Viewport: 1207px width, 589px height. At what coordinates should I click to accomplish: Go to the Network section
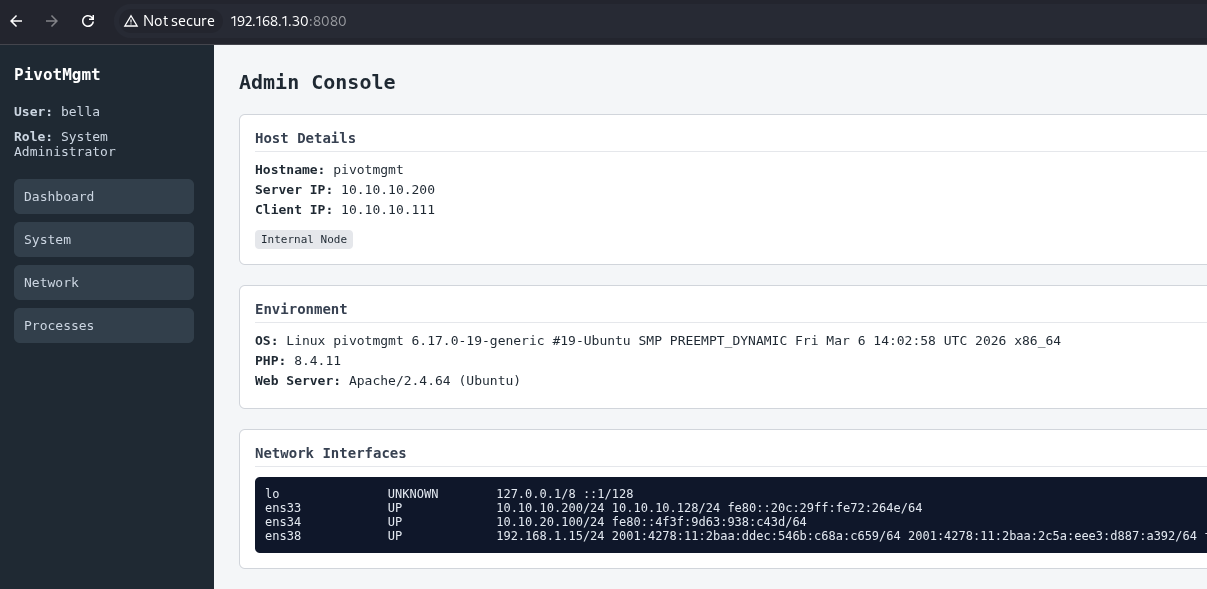pyautogui.click(x=104, y=282)
